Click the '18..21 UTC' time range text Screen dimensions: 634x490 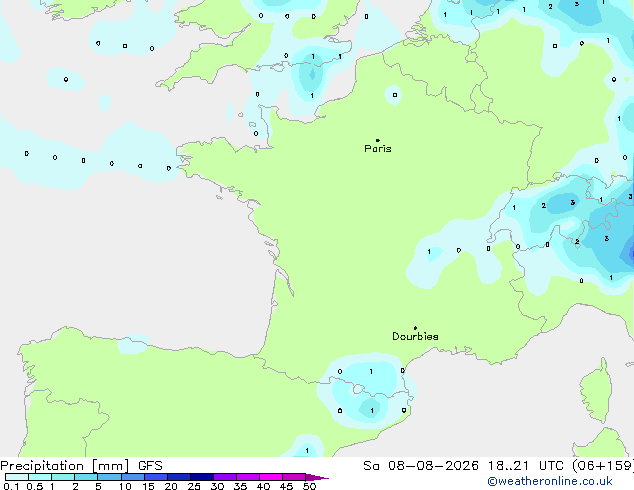525,466
